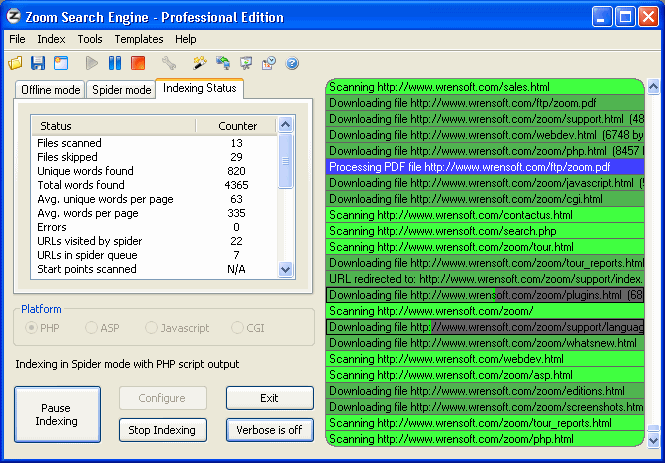
Task: Click the save floppy disk icon
Action: point(38,63)
